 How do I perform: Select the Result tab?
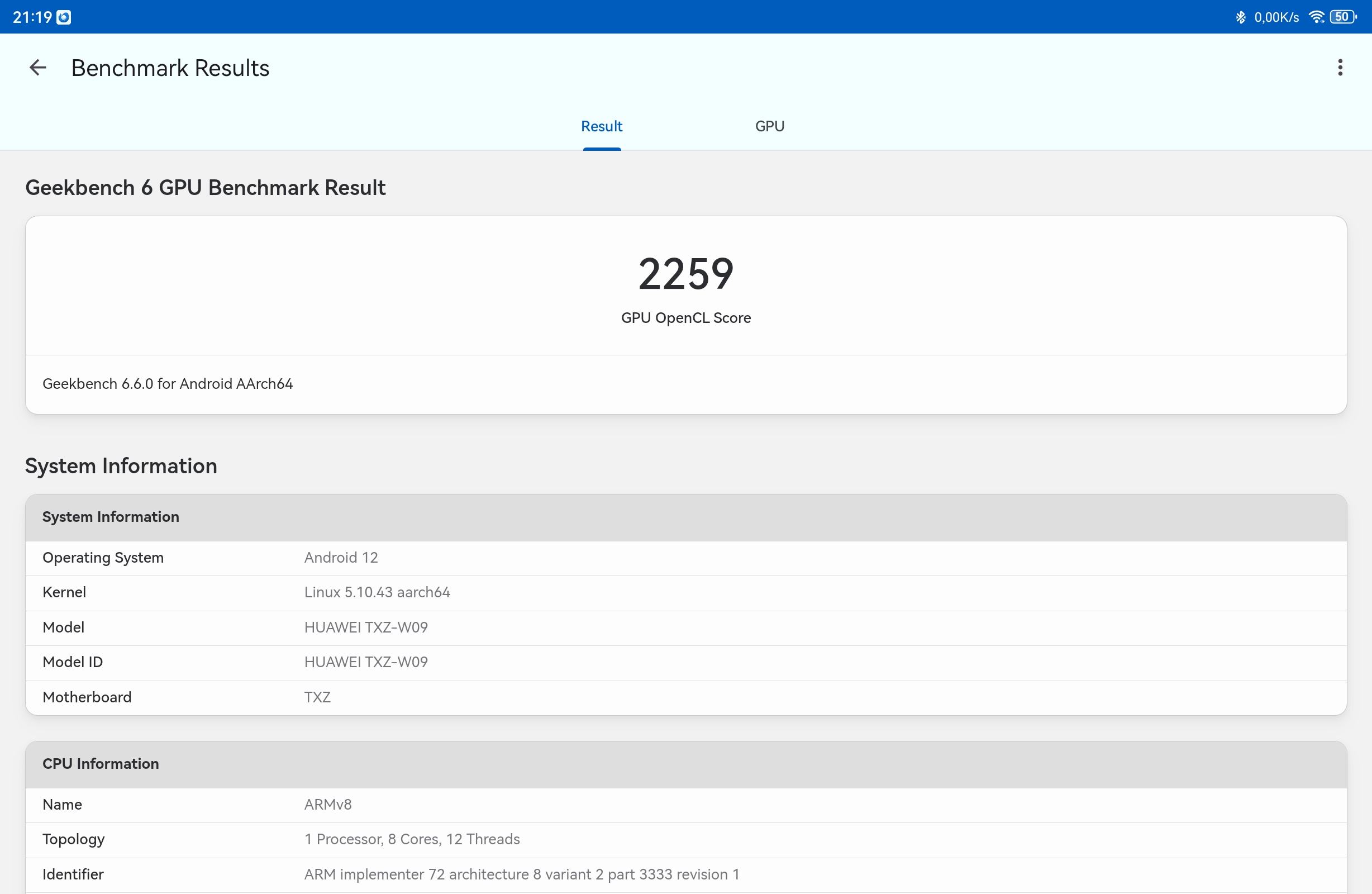point(602,126)
